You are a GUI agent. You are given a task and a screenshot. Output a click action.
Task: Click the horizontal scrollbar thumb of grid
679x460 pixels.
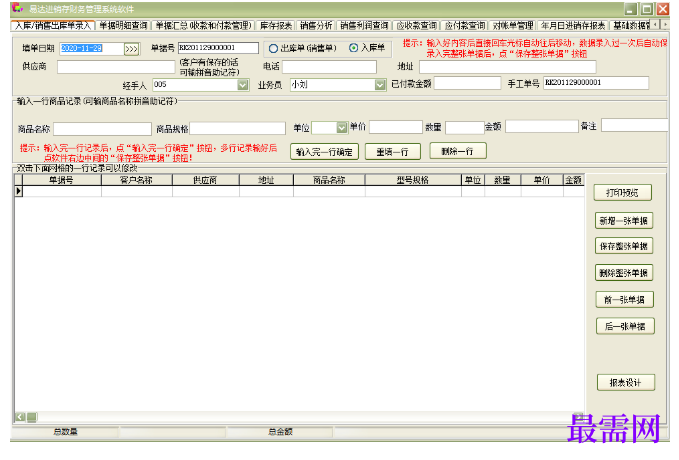(32, 417)
